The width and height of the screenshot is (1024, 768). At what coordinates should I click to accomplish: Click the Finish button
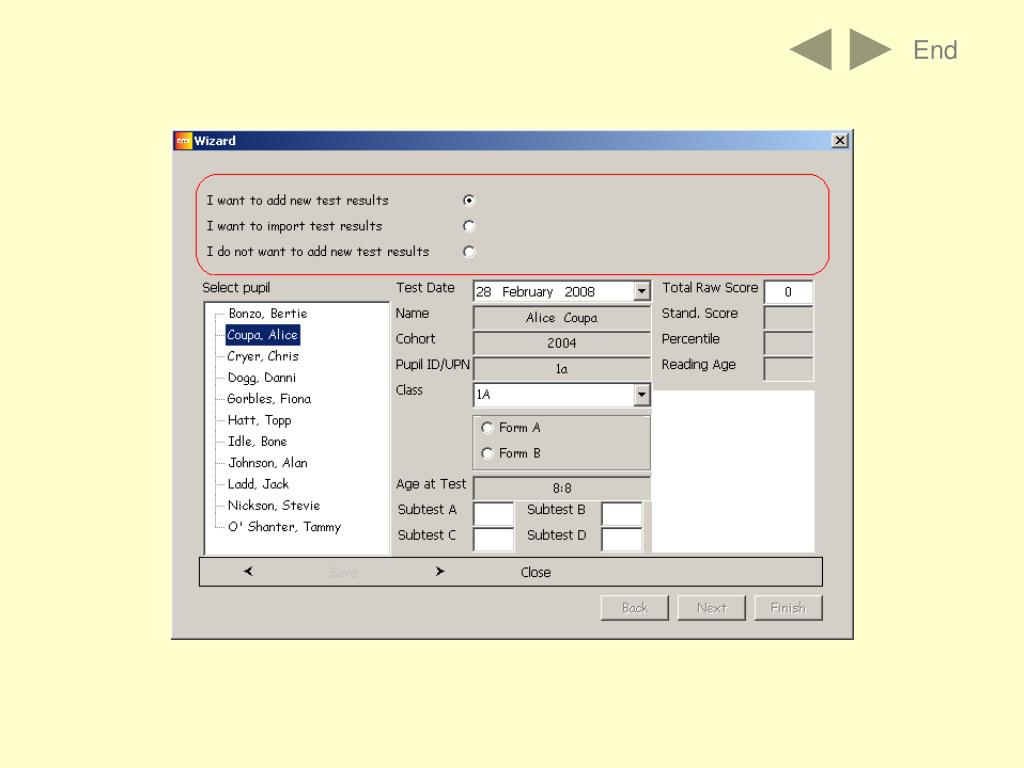(788, 608)
